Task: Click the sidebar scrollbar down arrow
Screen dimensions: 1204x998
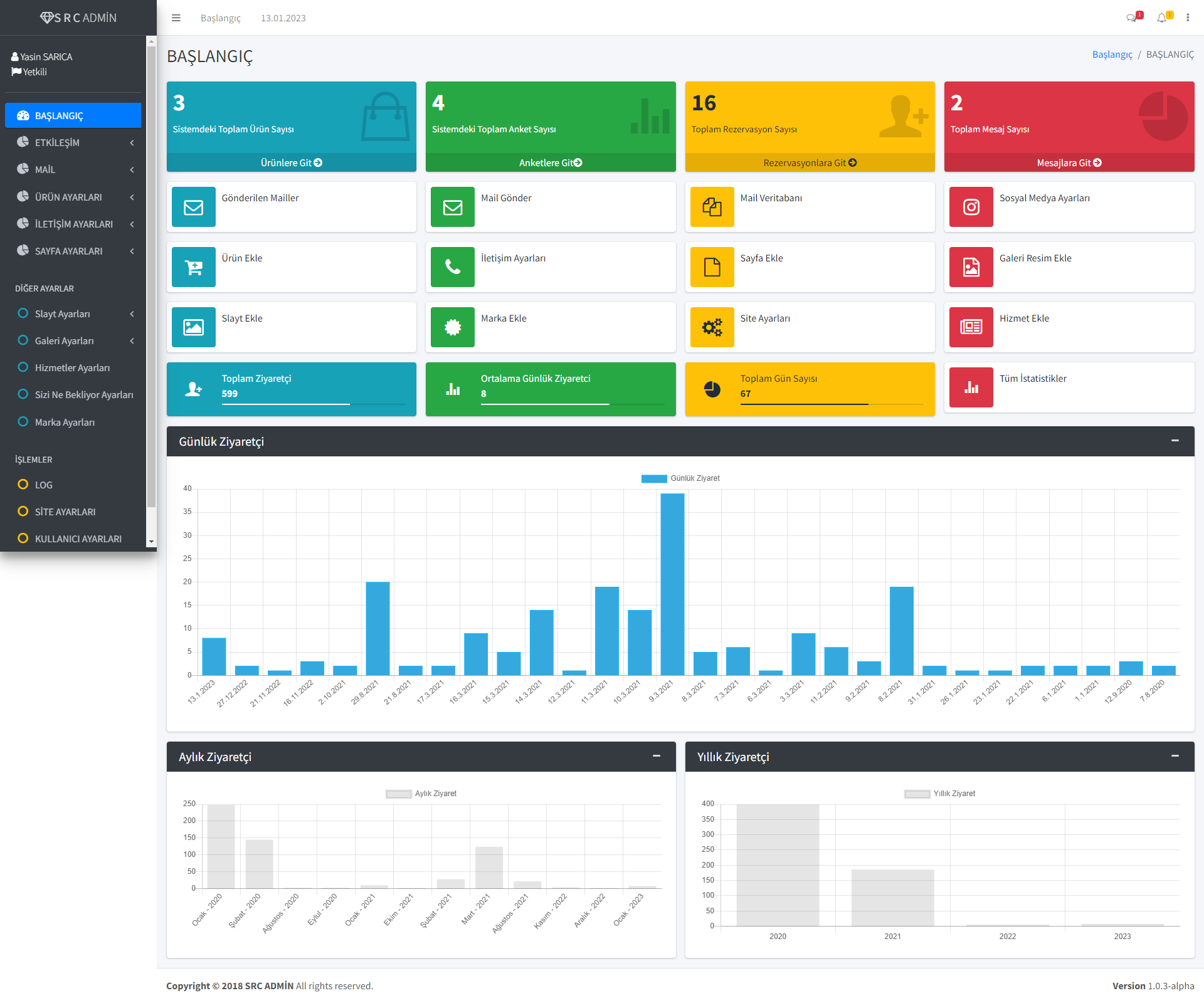Action: click(151, 542)
